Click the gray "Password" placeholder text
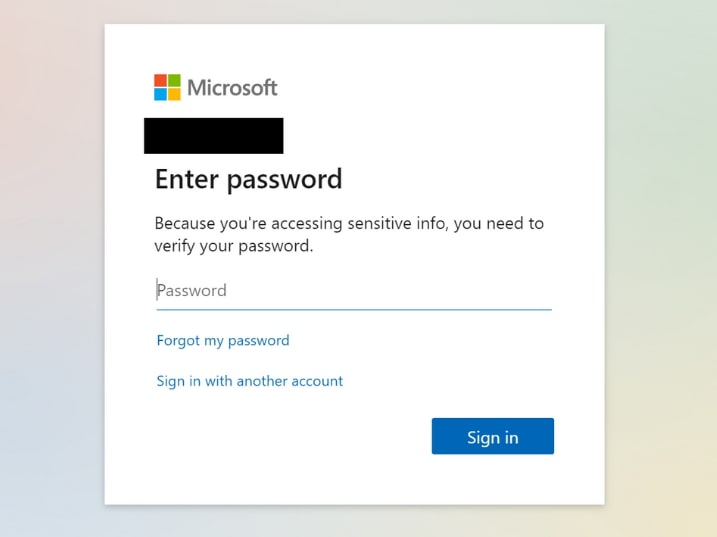Screen dimensions: 717x537 click(192, 290)
